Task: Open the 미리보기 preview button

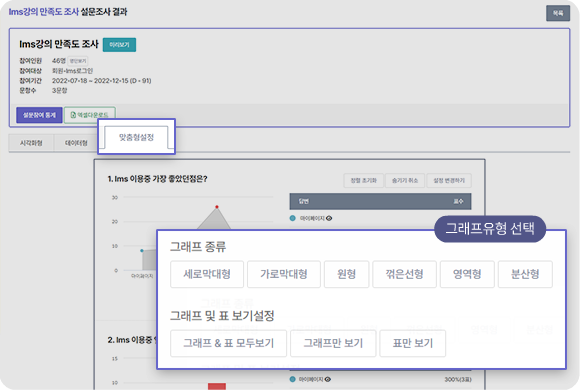Action: (119, 45)
